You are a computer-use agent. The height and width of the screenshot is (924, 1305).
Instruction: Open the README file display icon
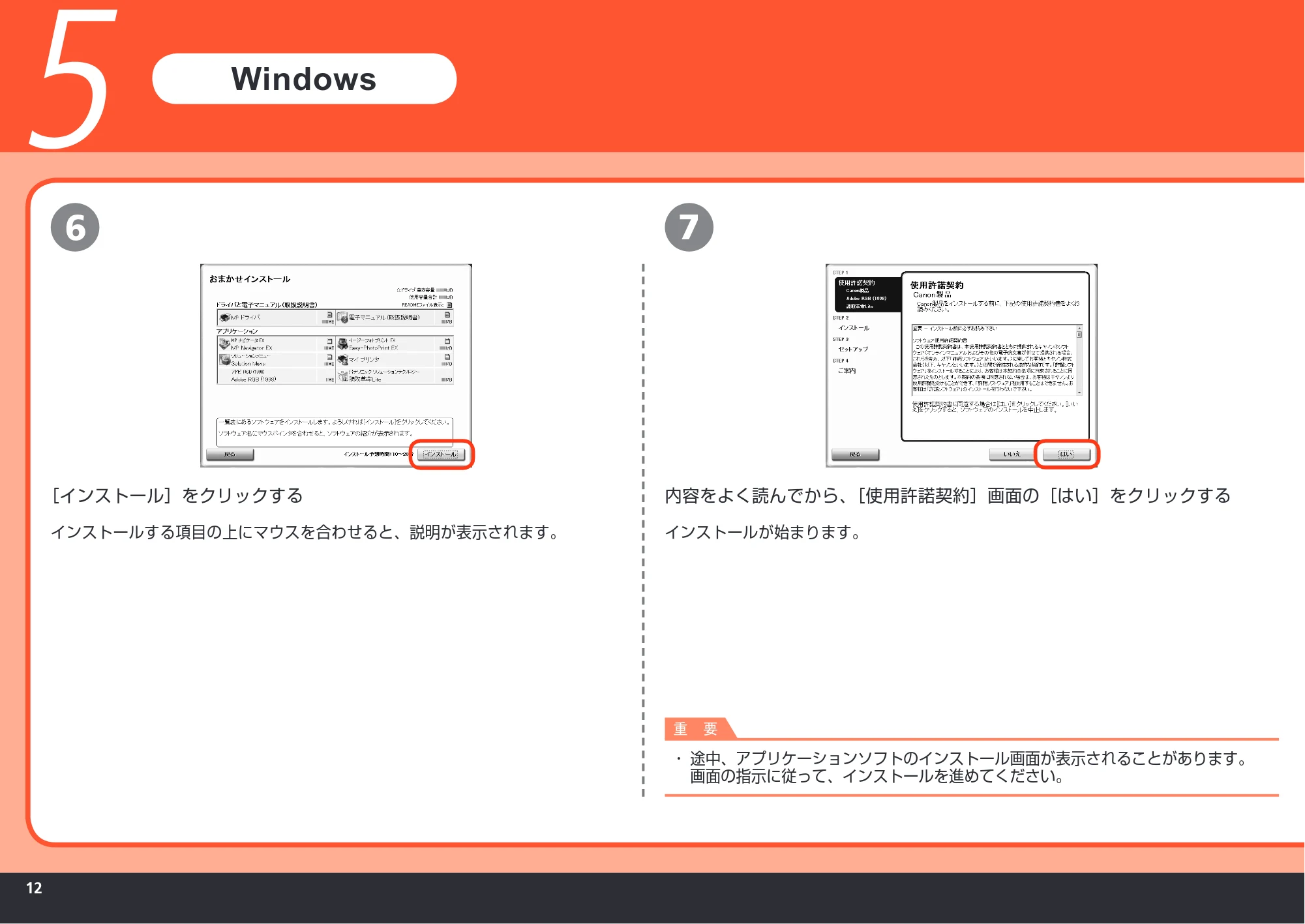[449, 305]
